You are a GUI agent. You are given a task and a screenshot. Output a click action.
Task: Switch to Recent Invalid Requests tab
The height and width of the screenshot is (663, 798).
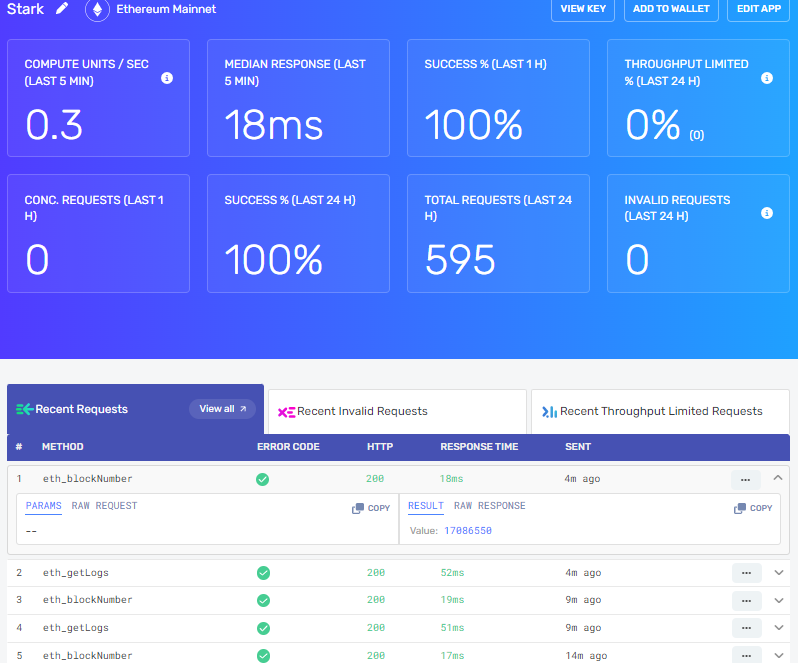tap(397, 412)
